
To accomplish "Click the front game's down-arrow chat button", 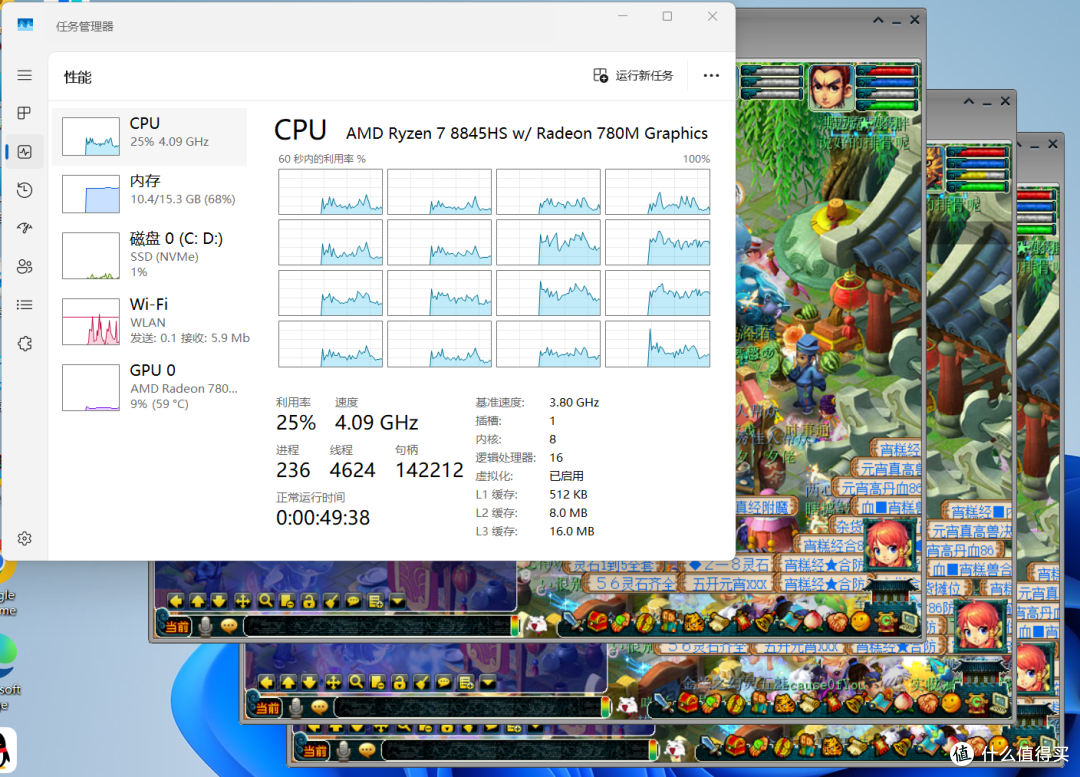I will 220,601.
